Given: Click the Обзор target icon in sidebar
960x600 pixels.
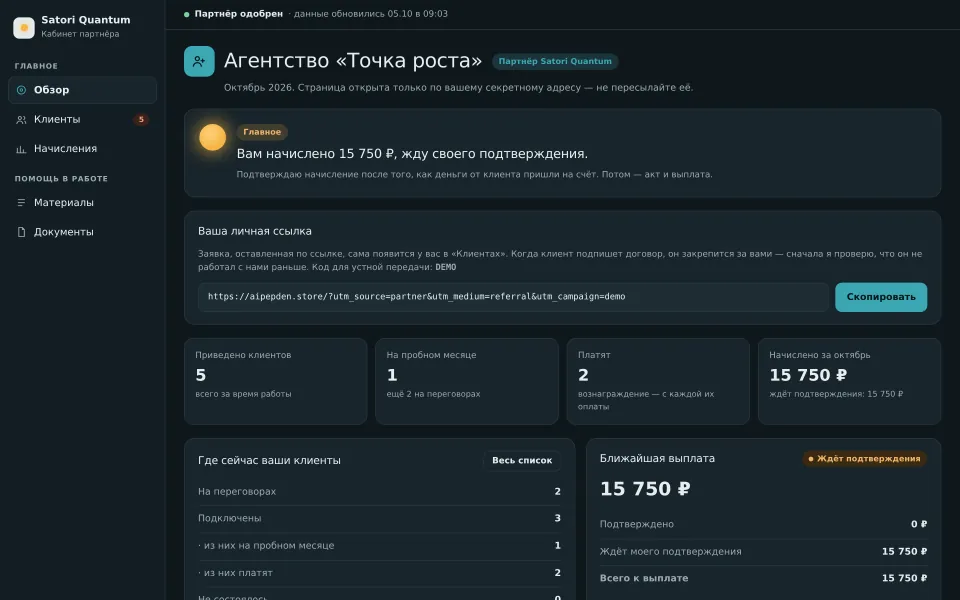Looking at the screenshot, I should coord(21,90).
